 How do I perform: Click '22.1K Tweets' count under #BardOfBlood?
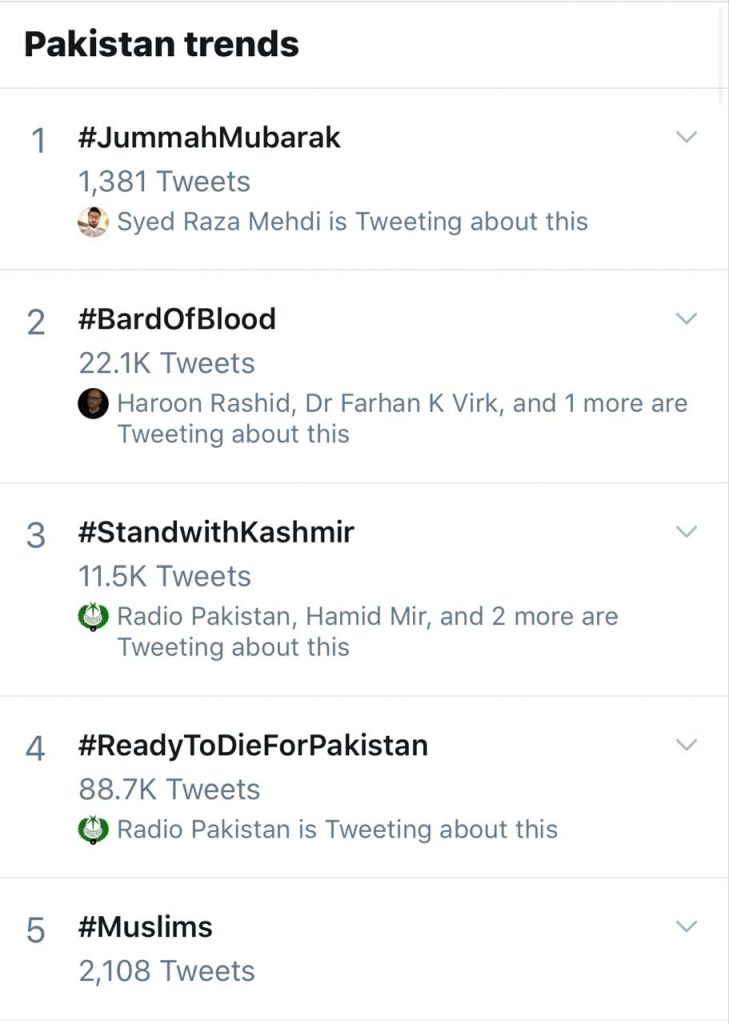click(167, 363)
